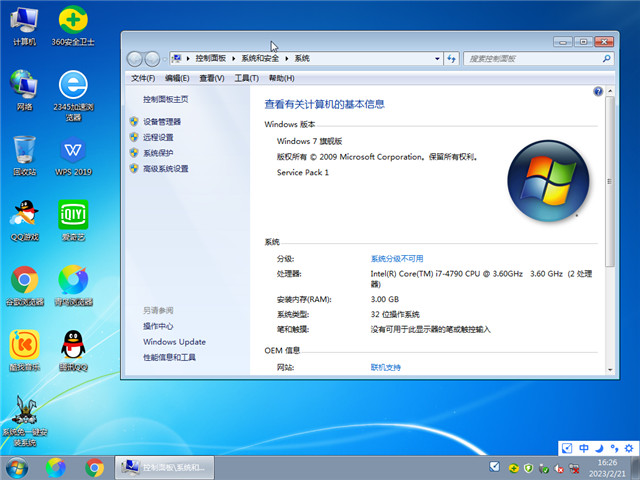
Task: Select the 系统兔一键安装系统 desktop icon
Action: pos(24,421)
